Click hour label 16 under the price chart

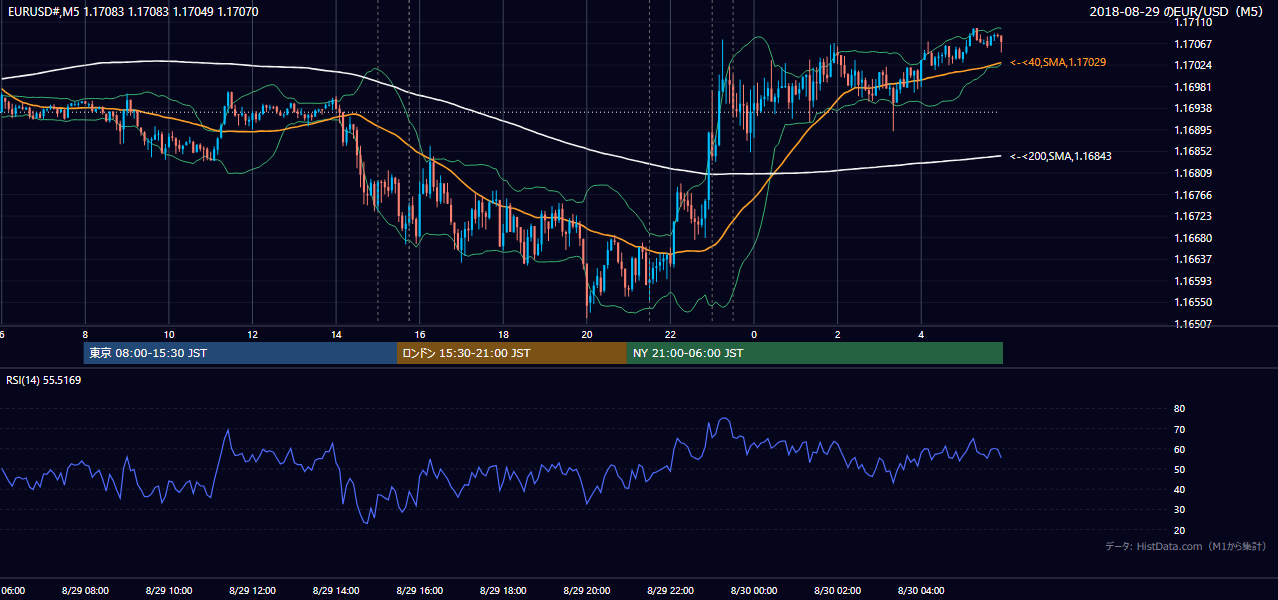point(420,335)
